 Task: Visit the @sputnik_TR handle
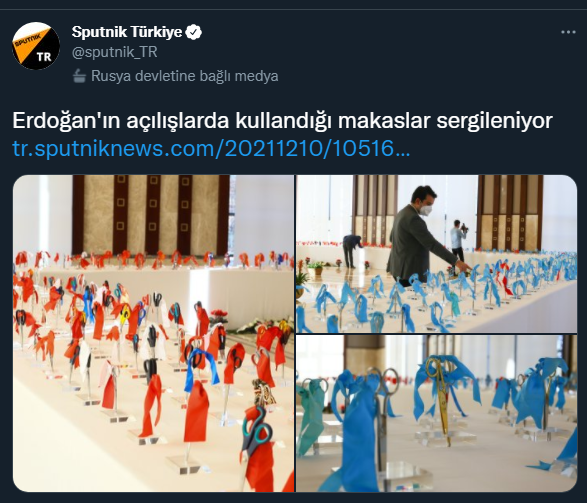coord(115,52)
